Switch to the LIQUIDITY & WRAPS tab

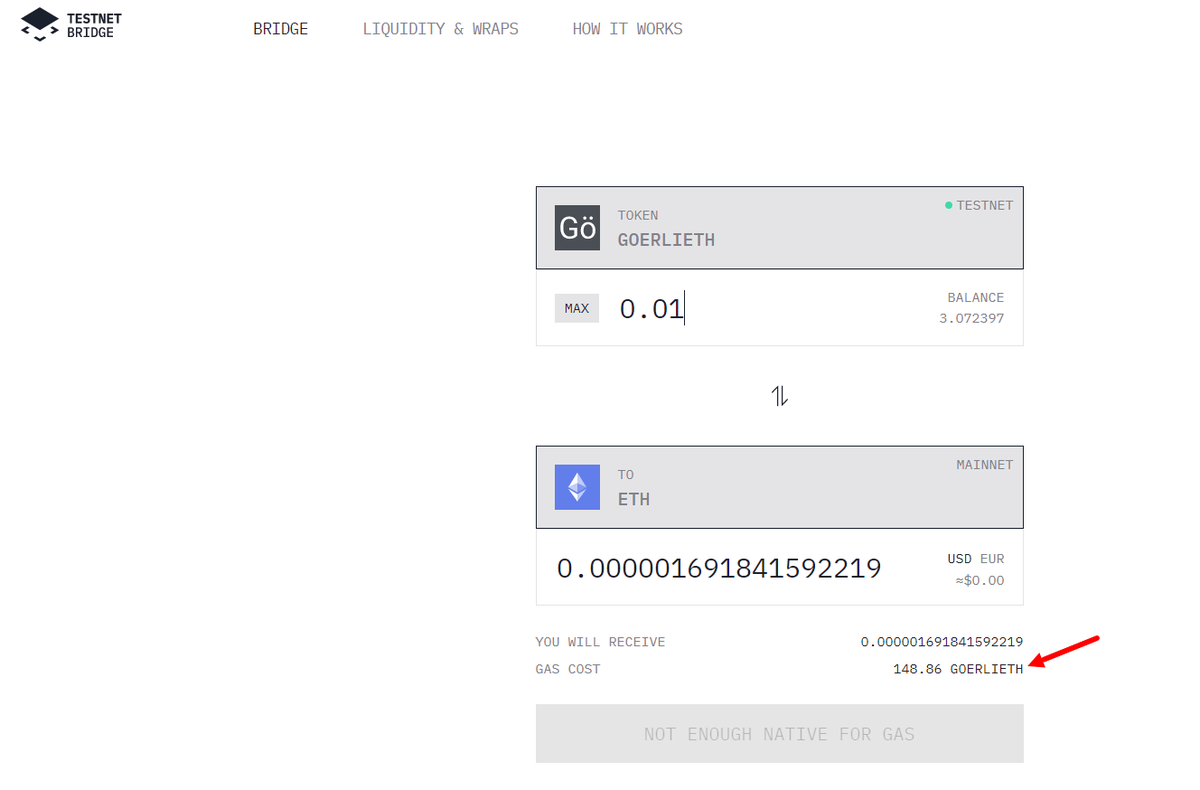pos(440,28)
